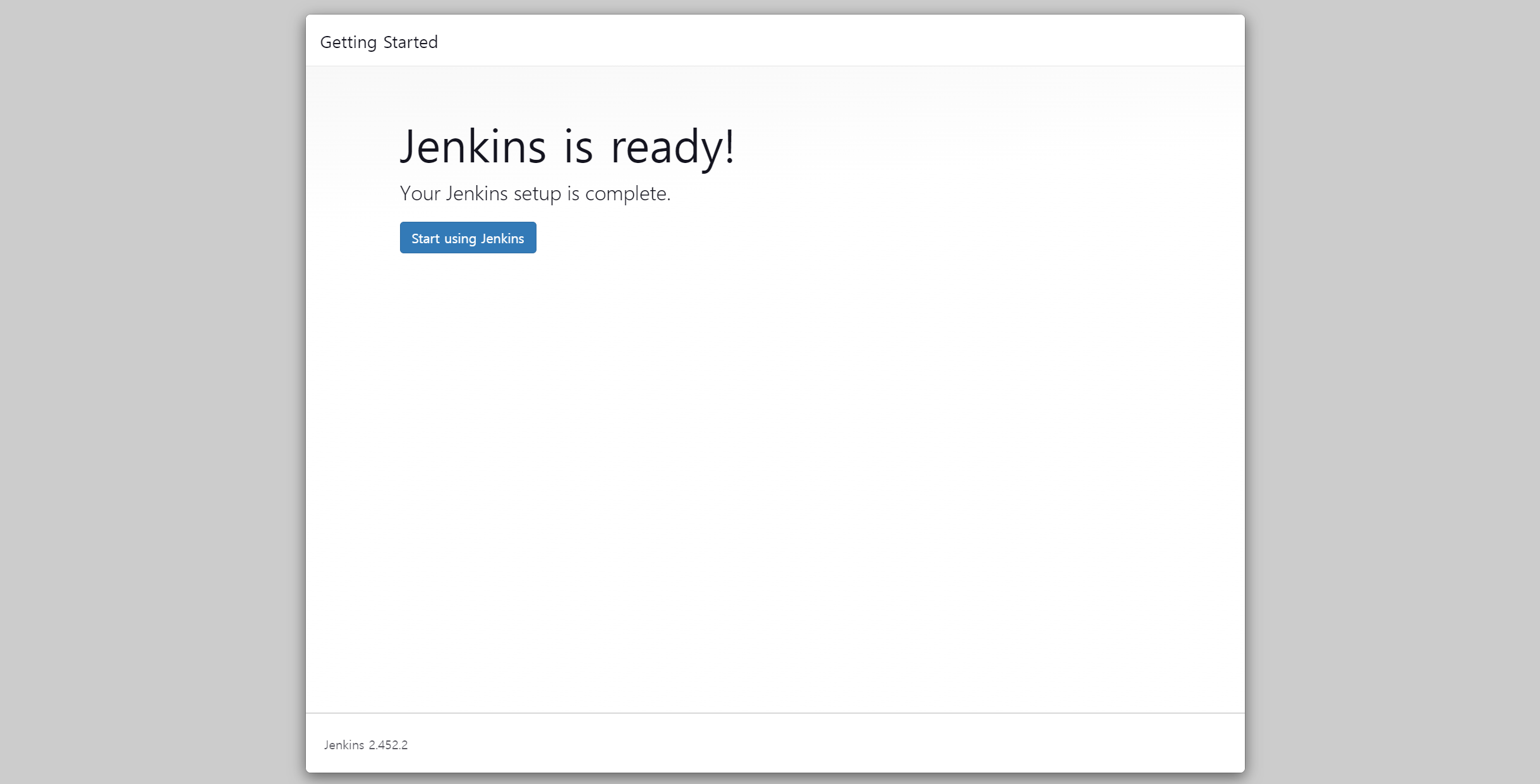Click the Getting Started dialog title
1540x784 pixels.
(379, 42)
